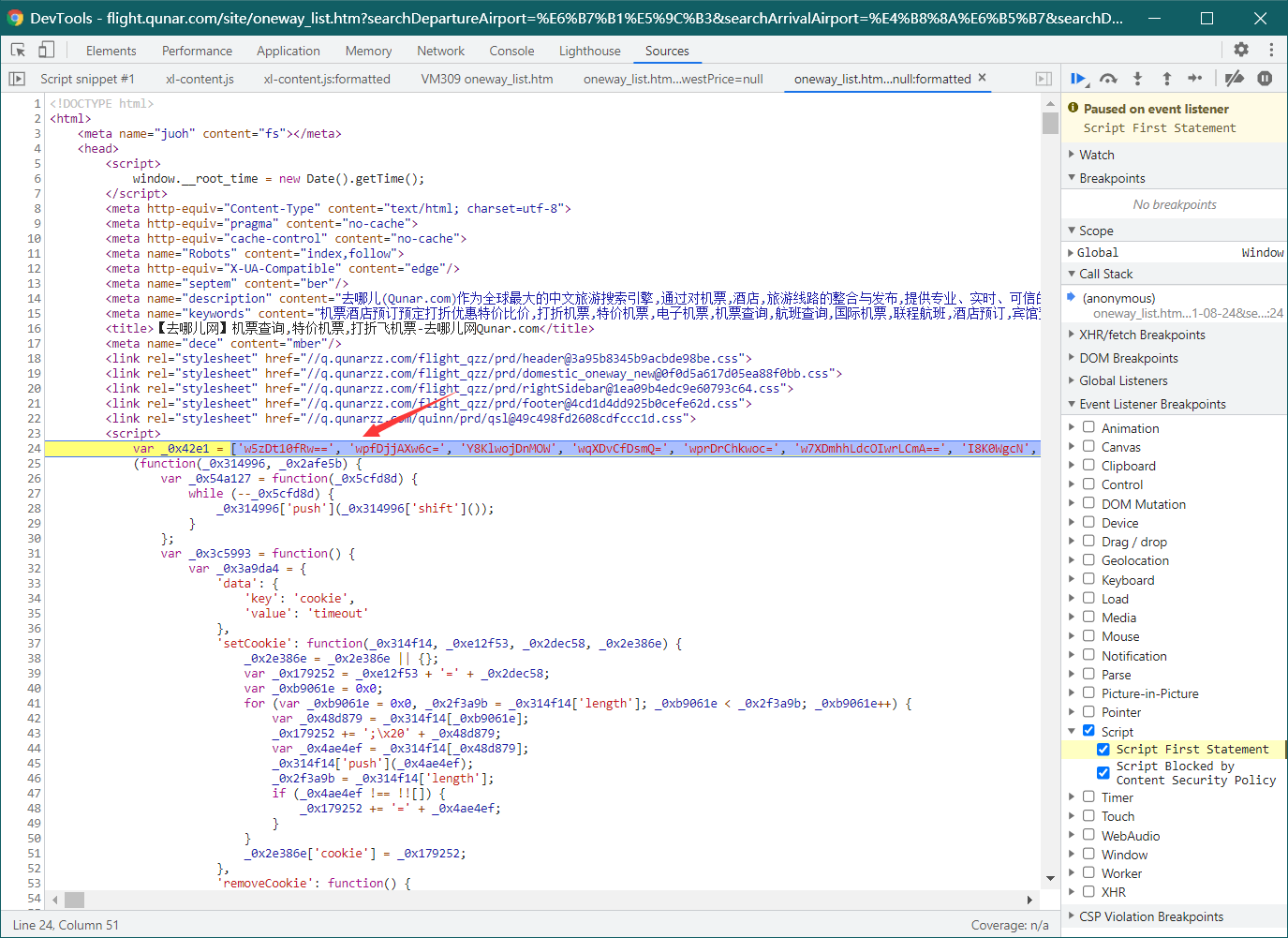Select the (anonymous) call stack frame arrow
The width and height of the screenshot is (1288, 938).
(1072, 297)
